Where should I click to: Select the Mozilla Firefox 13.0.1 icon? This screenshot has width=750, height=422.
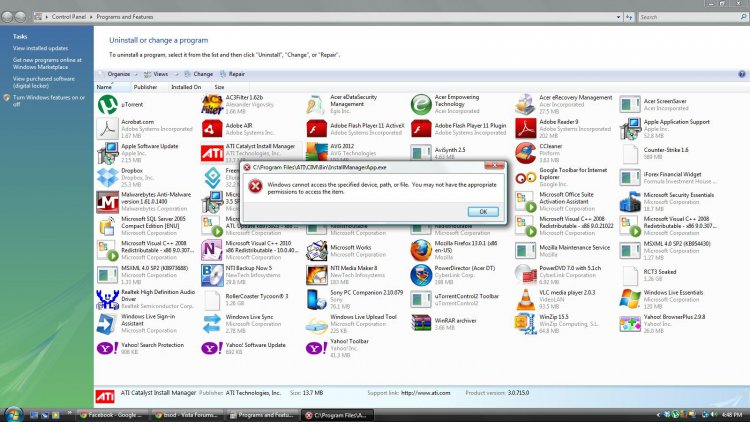(x=421, y=250)
